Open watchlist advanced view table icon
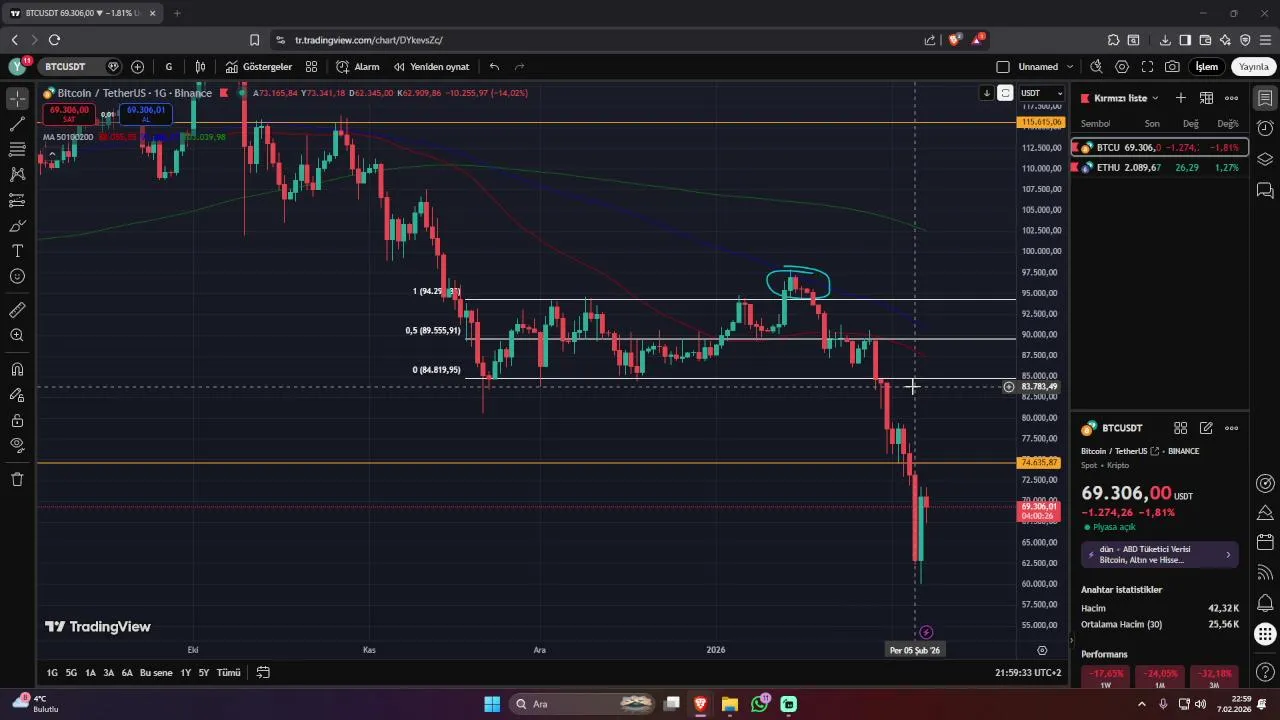The image size is (1280, 720). click(1206, 98)
